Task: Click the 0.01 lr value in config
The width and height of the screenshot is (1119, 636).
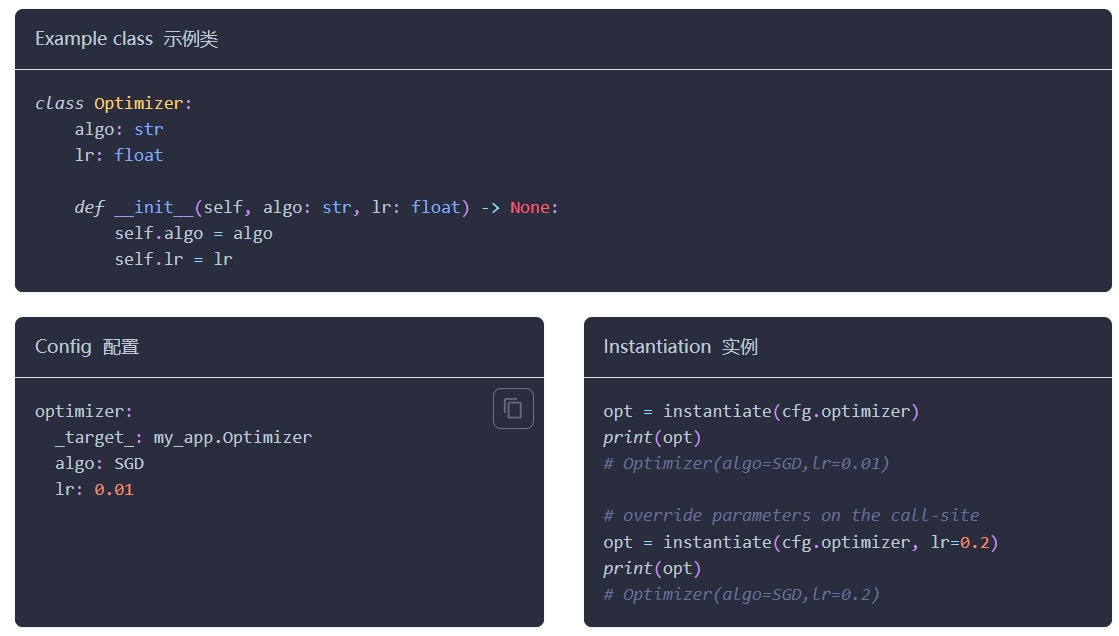Action: click(x=113, y=490)
